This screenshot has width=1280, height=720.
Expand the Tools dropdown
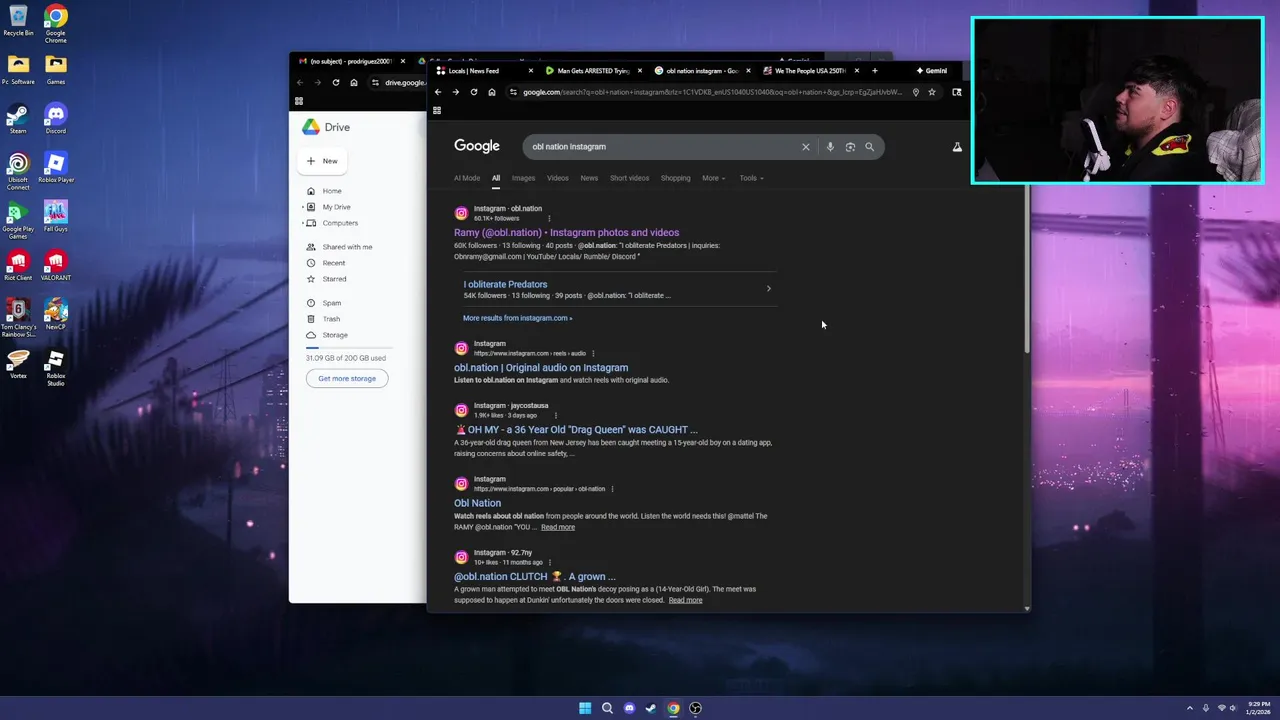(x=751, y=178)
